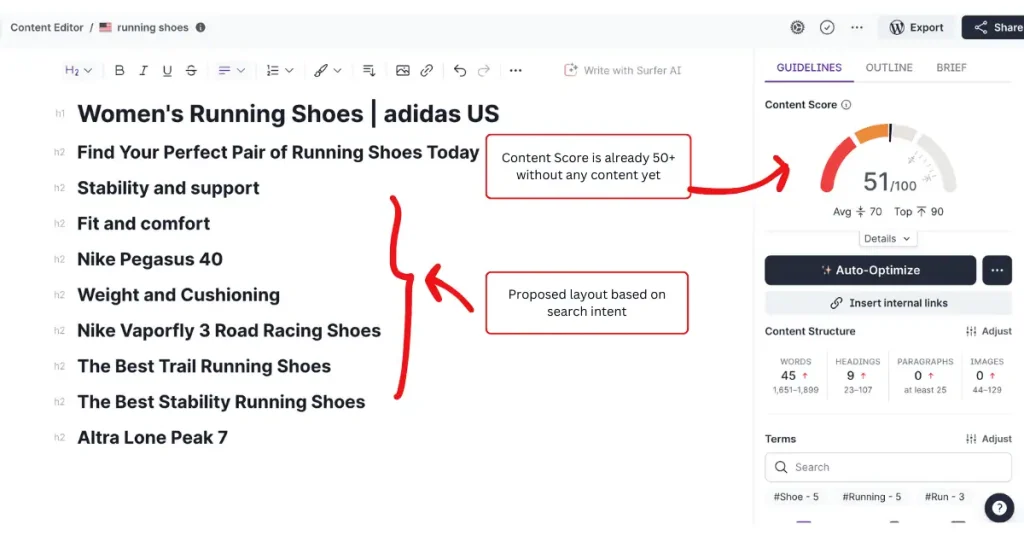Viewport: 1024px width, 536px height.
Task: Switch to the OUTLINE tab
Action: [x=889, y=68]
